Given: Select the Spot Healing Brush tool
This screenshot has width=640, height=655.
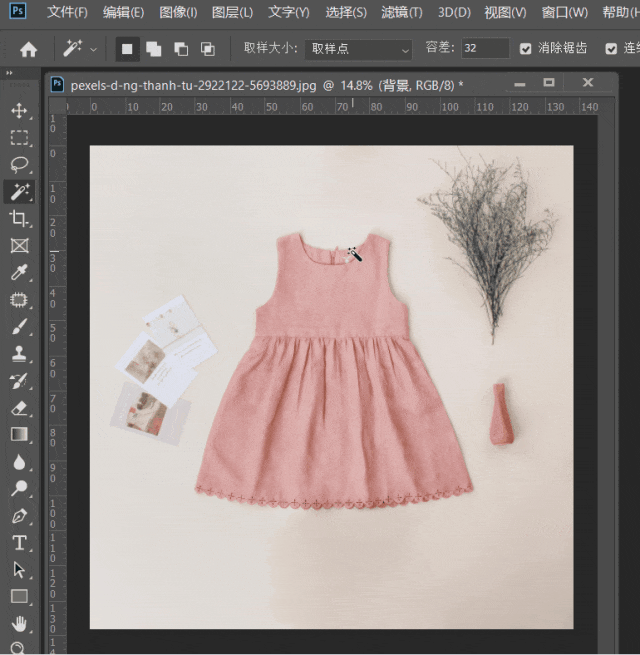Looking at the screenshot, I should point(19,300).
